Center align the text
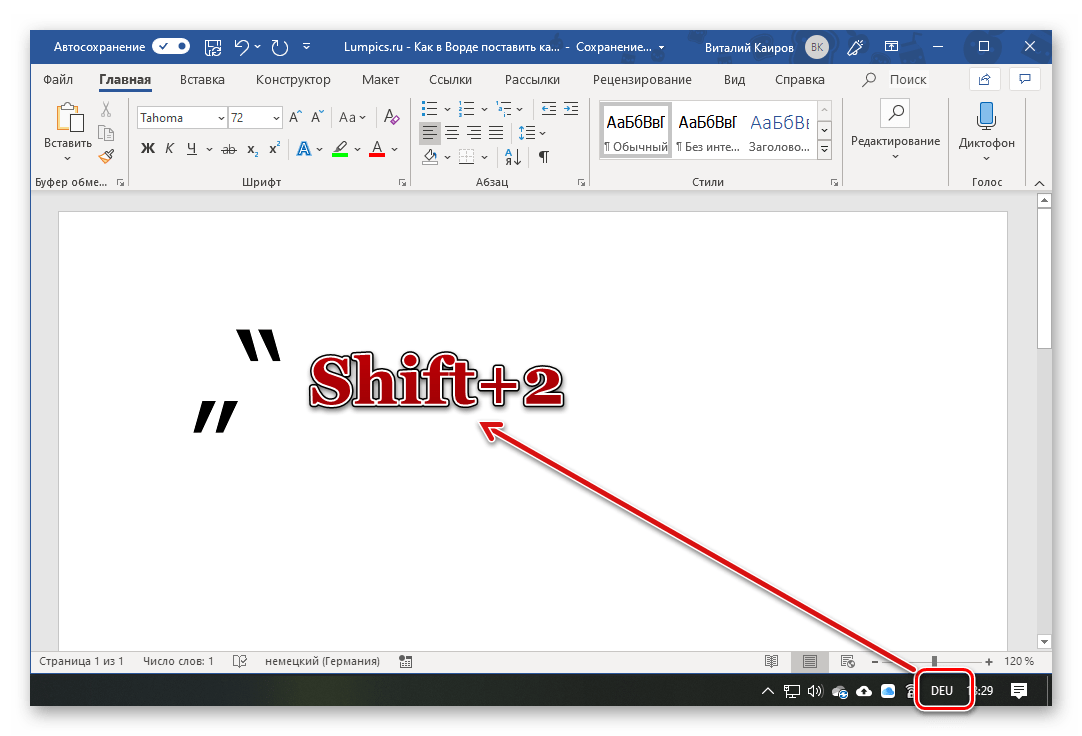 pos(452,133)
